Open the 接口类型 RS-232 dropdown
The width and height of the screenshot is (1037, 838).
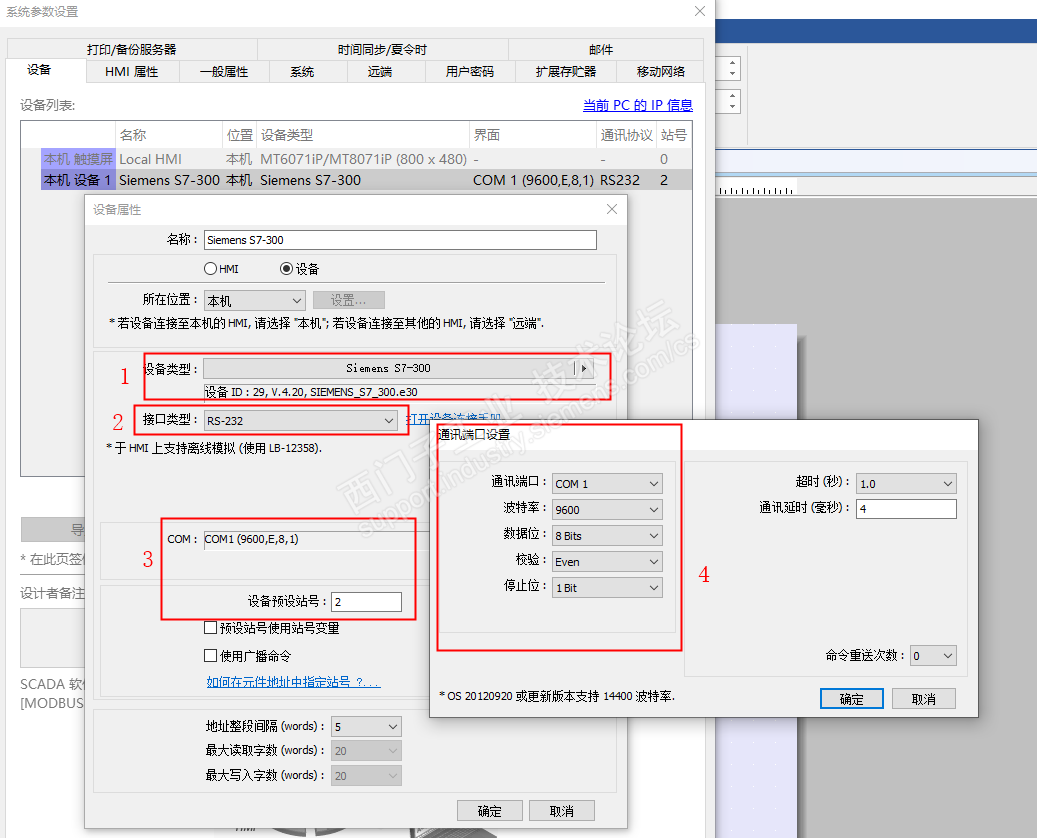[300, 421]
